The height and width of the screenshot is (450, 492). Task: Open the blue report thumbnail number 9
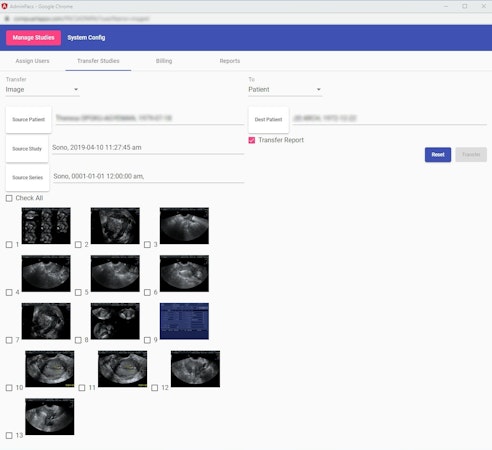tap(184, 321)
